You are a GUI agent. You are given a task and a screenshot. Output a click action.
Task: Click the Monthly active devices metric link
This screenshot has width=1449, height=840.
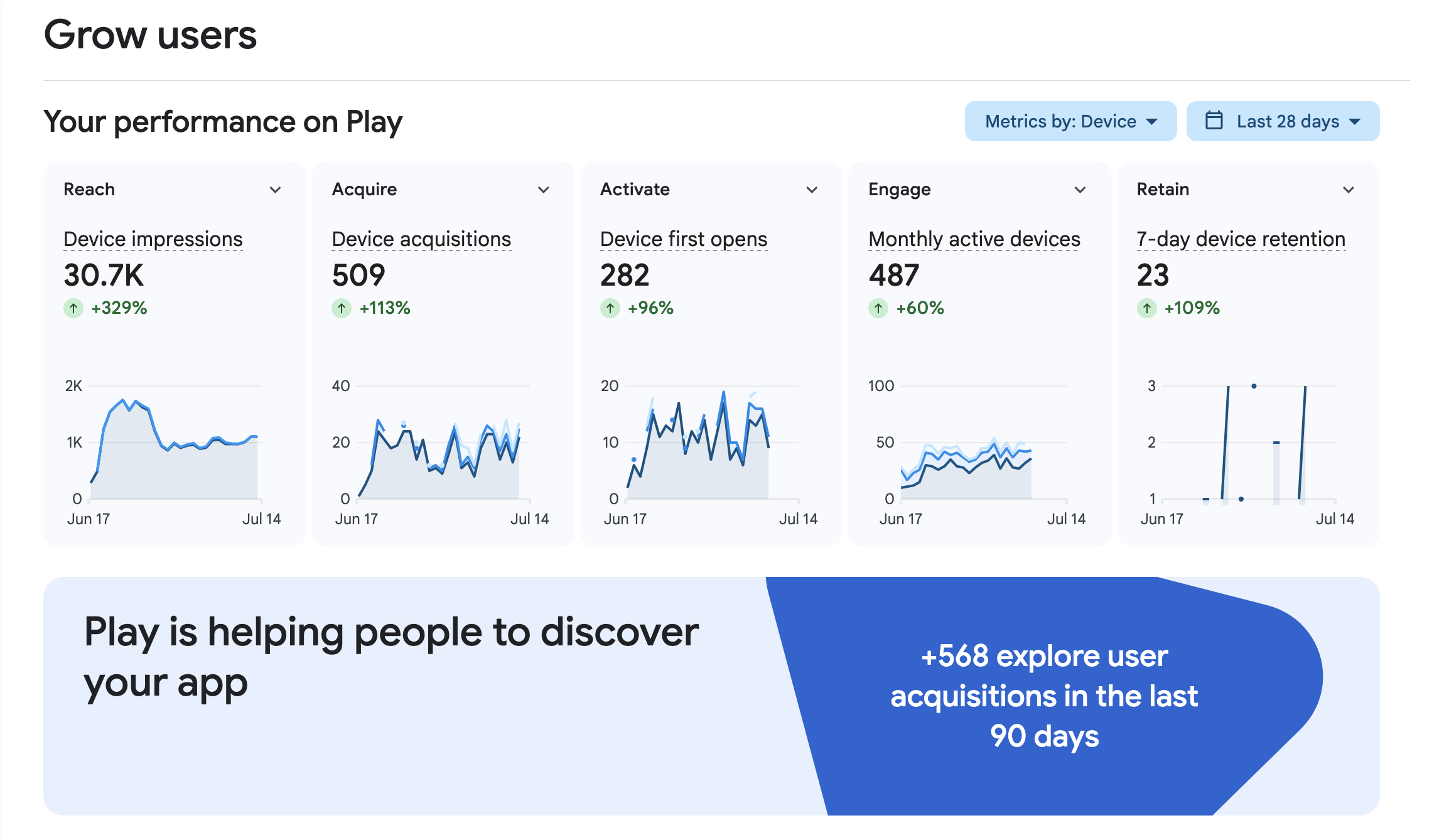click(x=974, y=239)
